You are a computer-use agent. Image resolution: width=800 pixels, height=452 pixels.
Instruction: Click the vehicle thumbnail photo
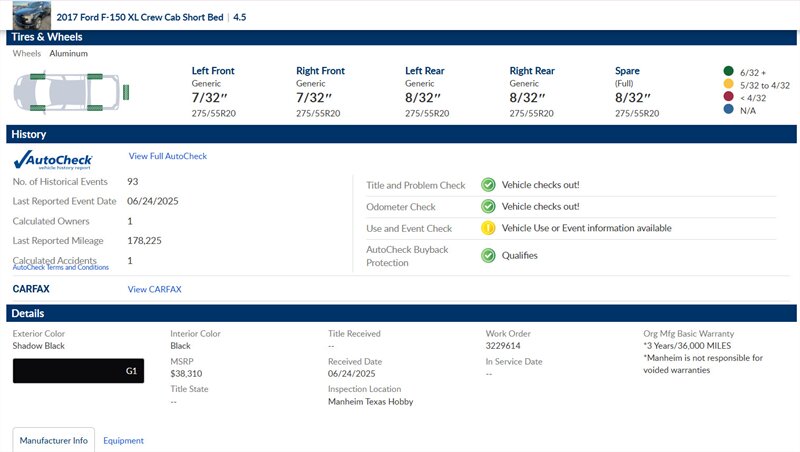click(32, 15)
